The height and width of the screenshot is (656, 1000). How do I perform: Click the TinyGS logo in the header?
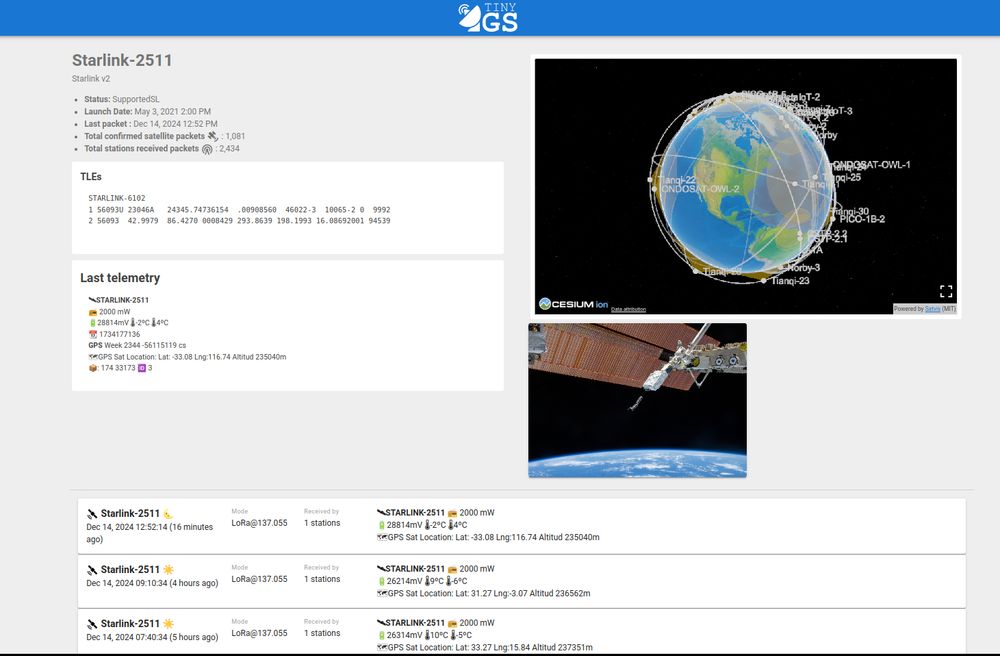point(488,17)
